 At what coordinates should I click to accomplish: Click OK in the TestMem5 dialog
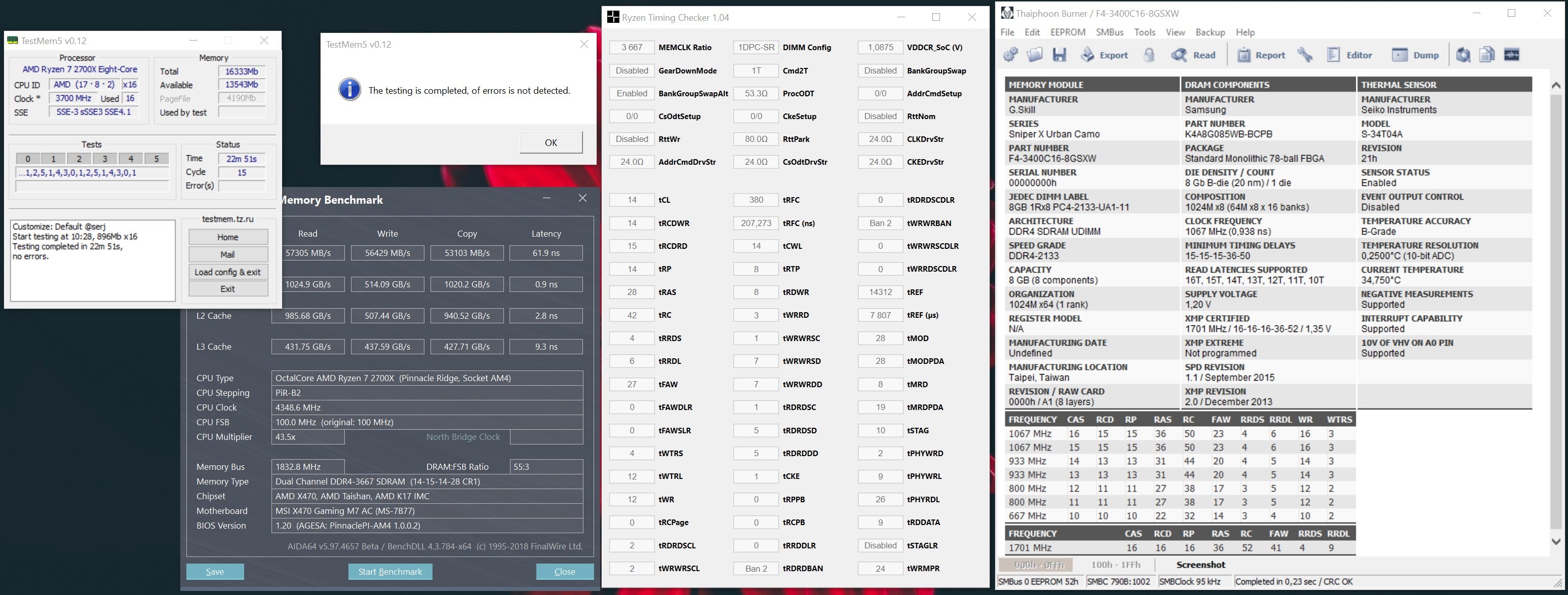pyautogui.click(x=551, y=142)
